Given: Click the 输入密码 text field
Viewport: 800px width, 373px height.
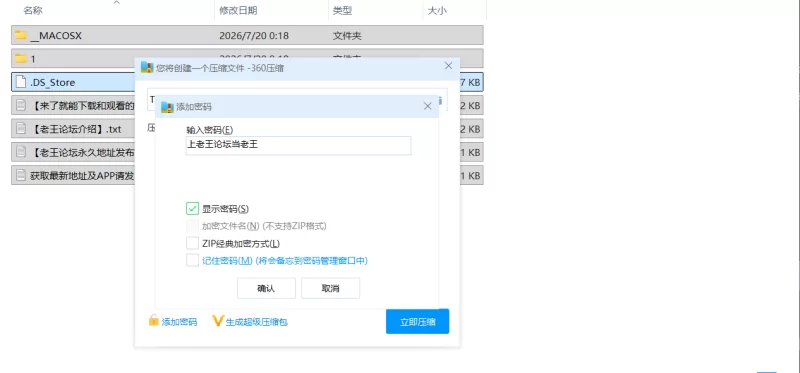Looking at the screenshot, I should point(298,145).
